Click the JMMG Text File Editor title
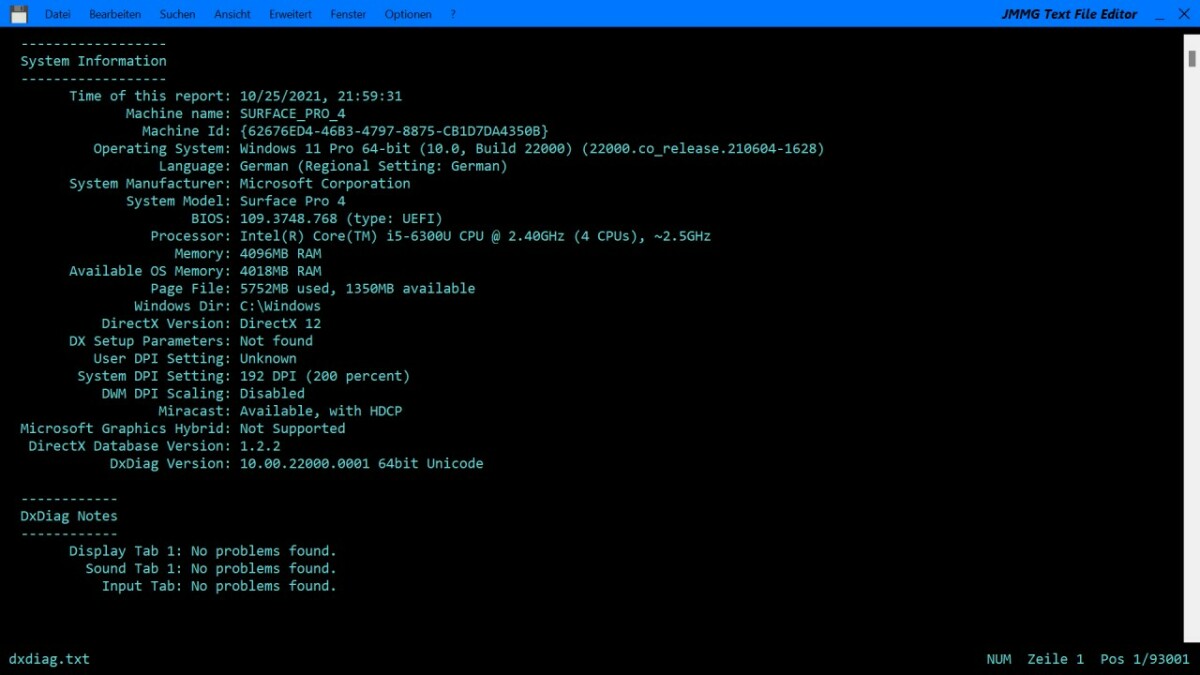Screen dimensions: 1200x675 click(x=1069, y=13)
